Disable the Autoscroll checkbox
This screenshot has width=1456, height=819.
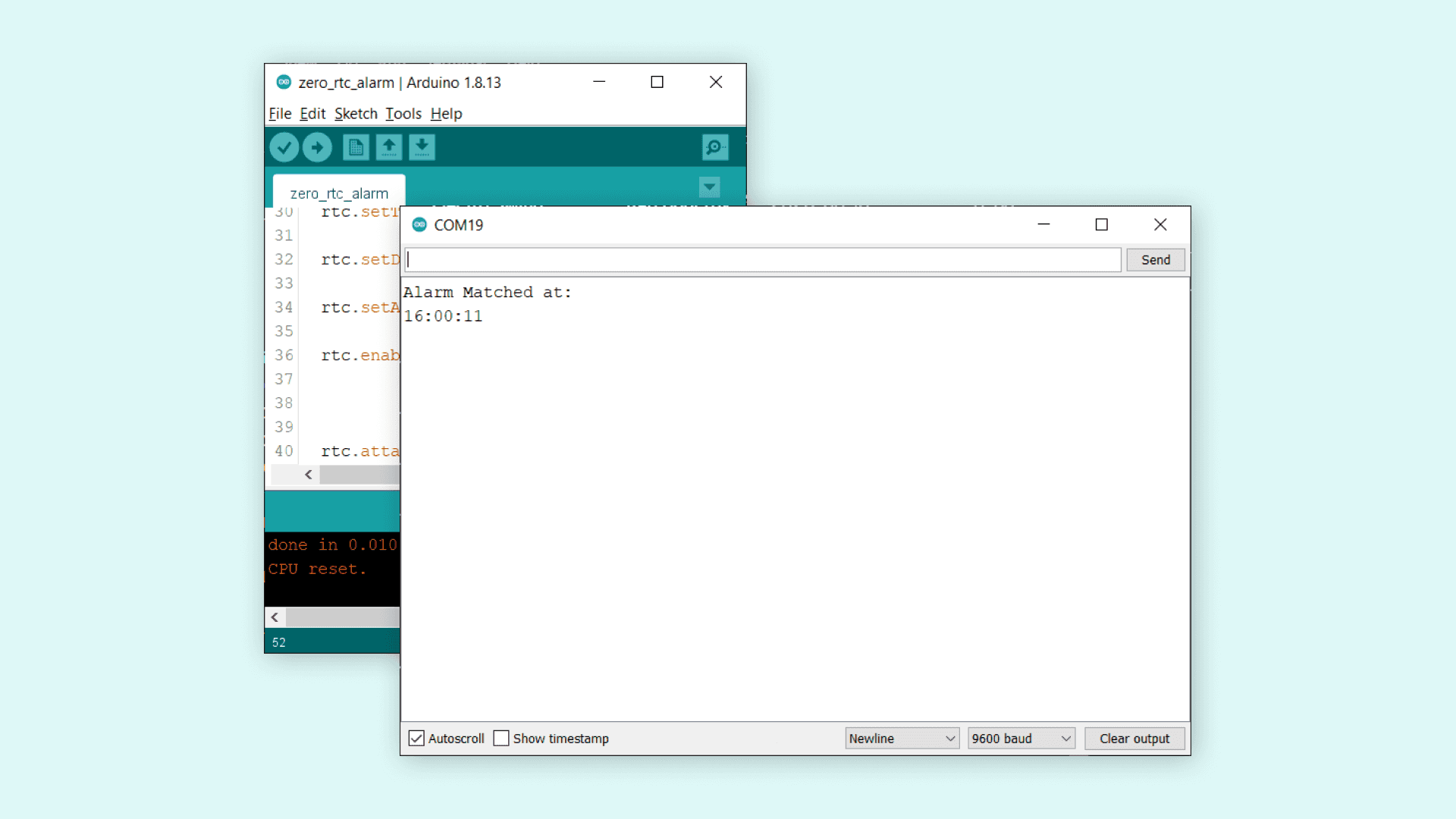(x=416, y=739)
